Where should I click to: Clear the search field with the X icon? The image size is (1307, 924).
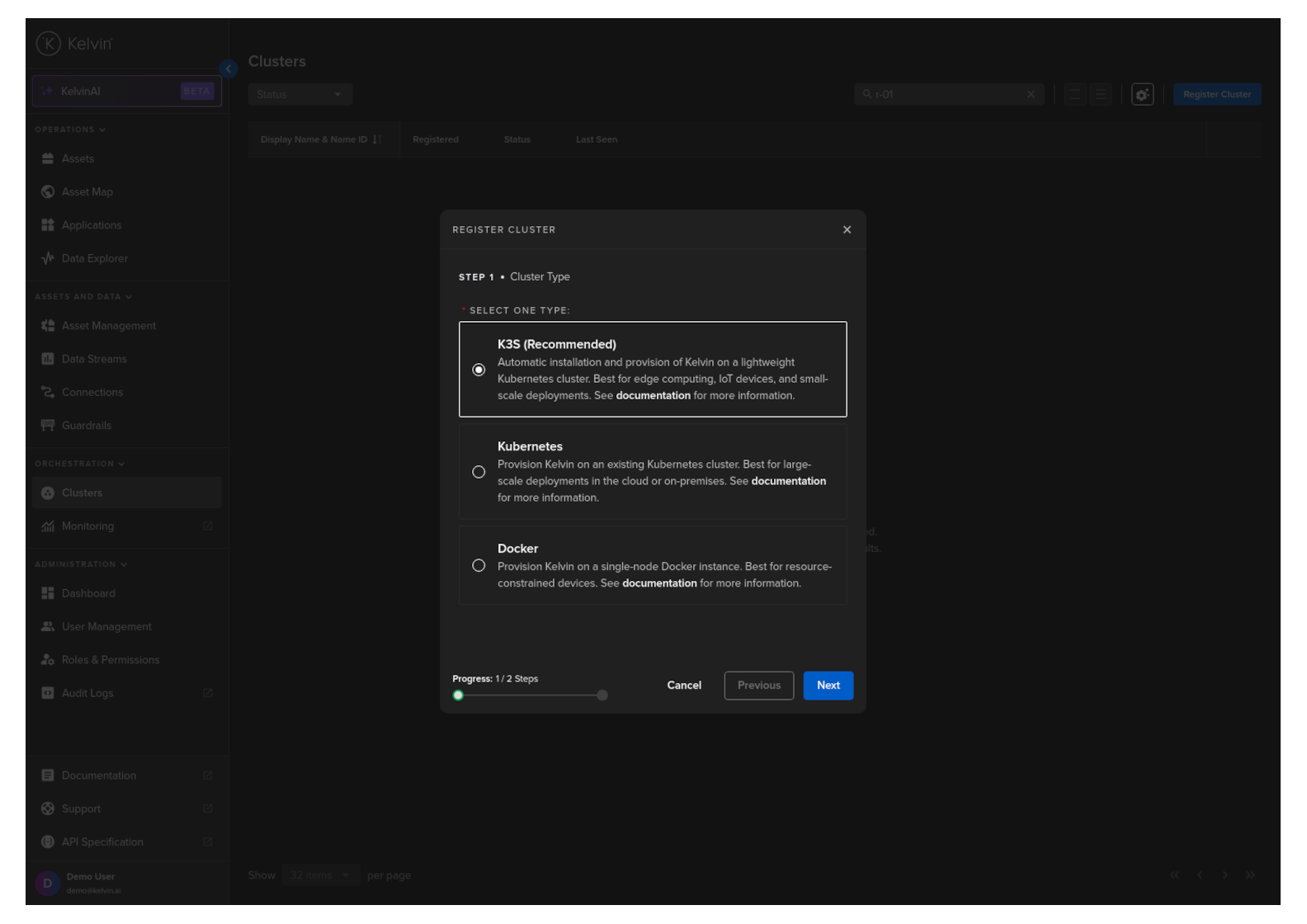1031,95
